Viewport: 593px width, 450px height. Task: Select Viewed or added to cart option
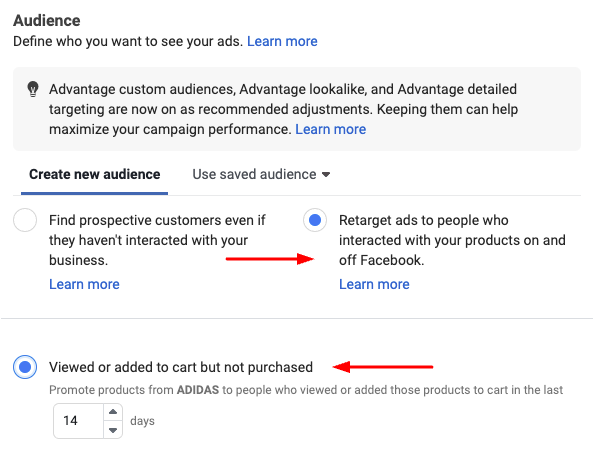pos(25,367)
